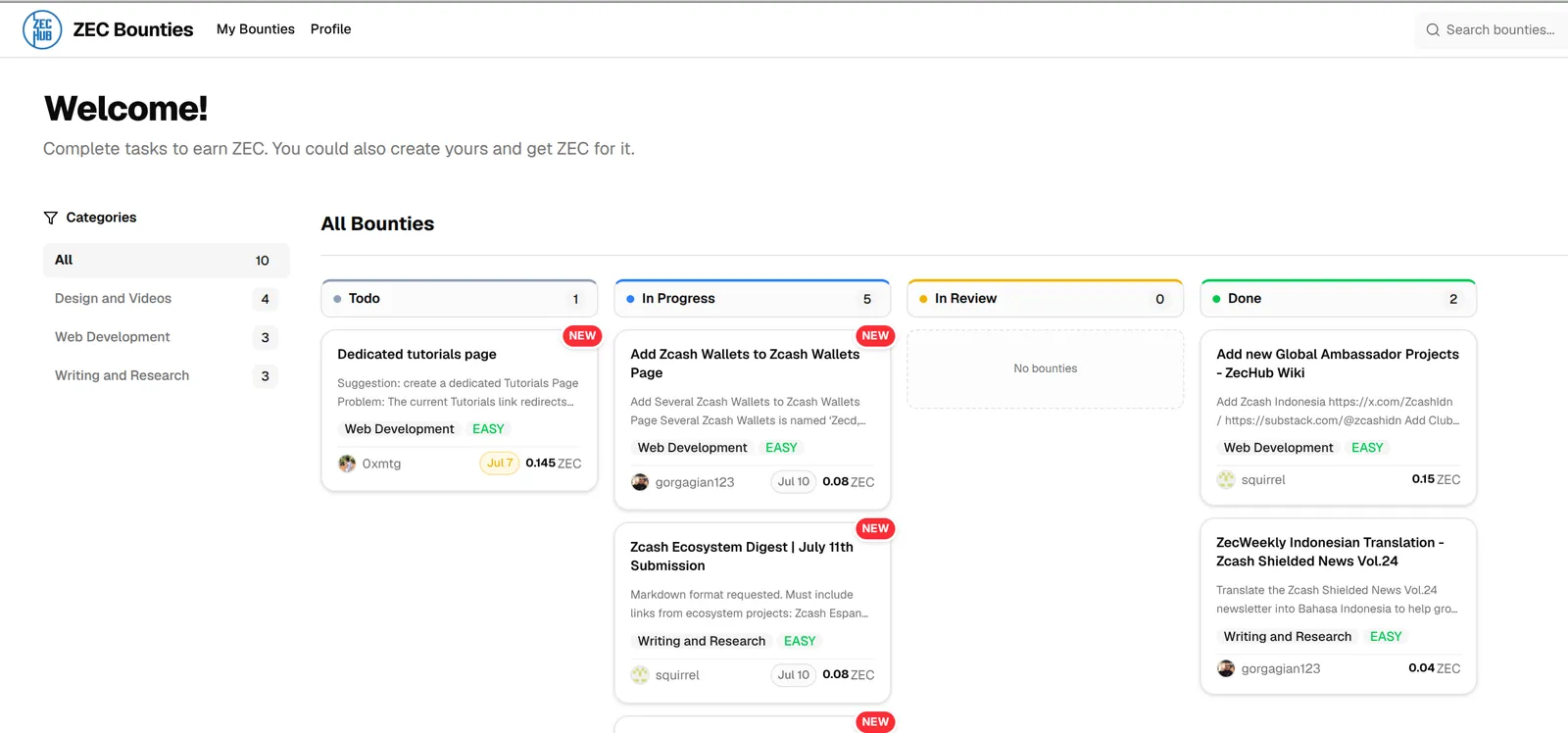The image size is (1568, 733).
Task: Filter by Design and Videos category
Action: pos(167,299)
